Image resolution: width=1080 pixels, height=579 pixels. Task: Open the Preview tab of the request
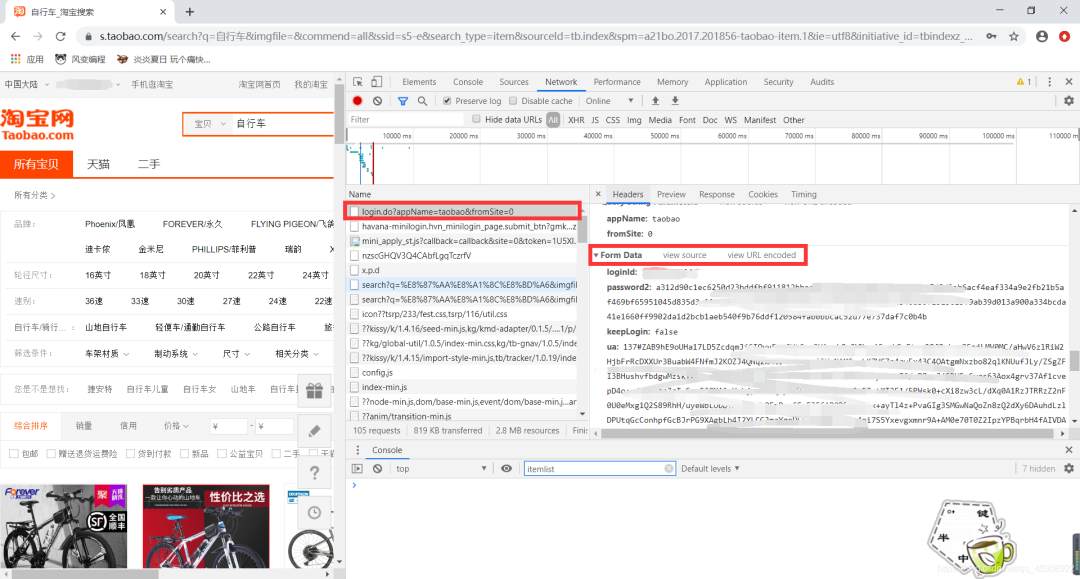(671, 195)
